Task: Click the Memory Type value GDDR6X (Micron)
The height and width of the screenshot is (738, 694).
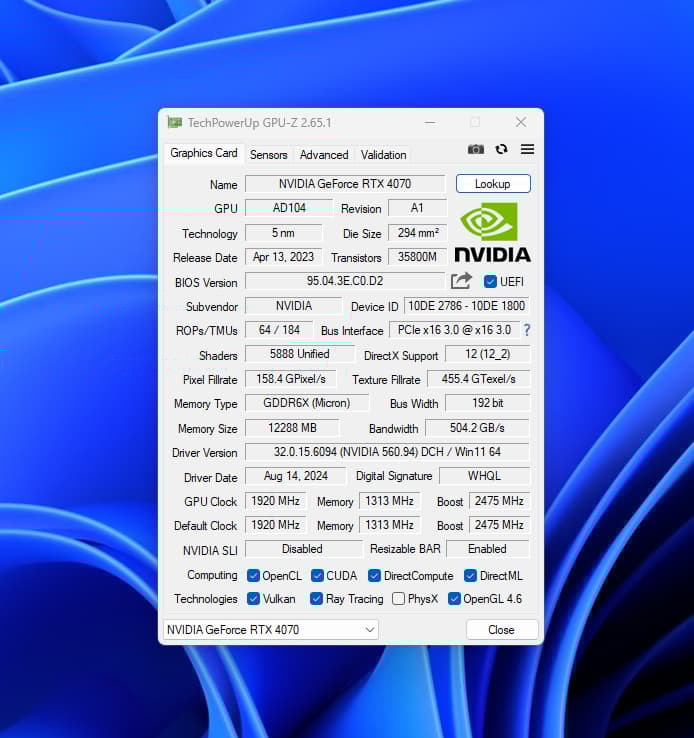Action: 307,403
